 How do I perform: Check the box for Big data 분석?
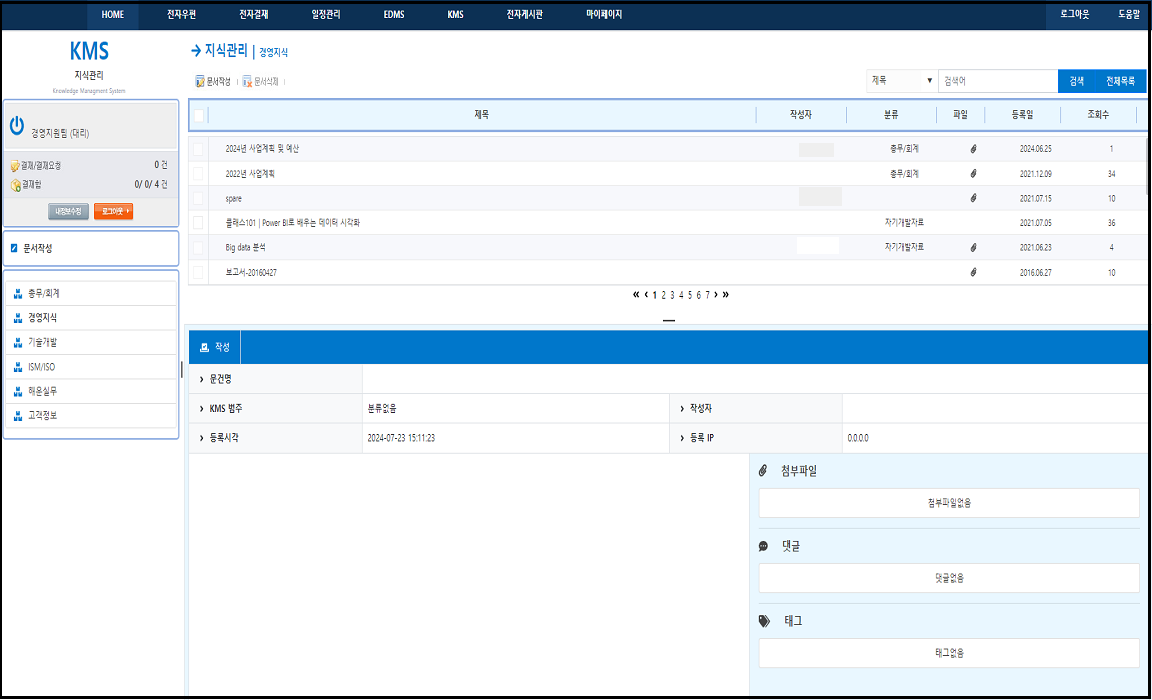click(x=198, y=248)
